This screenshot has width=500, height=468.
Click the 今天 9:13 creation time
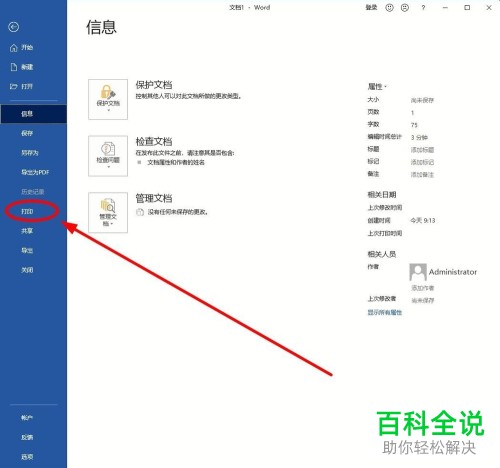coord(423,220)
